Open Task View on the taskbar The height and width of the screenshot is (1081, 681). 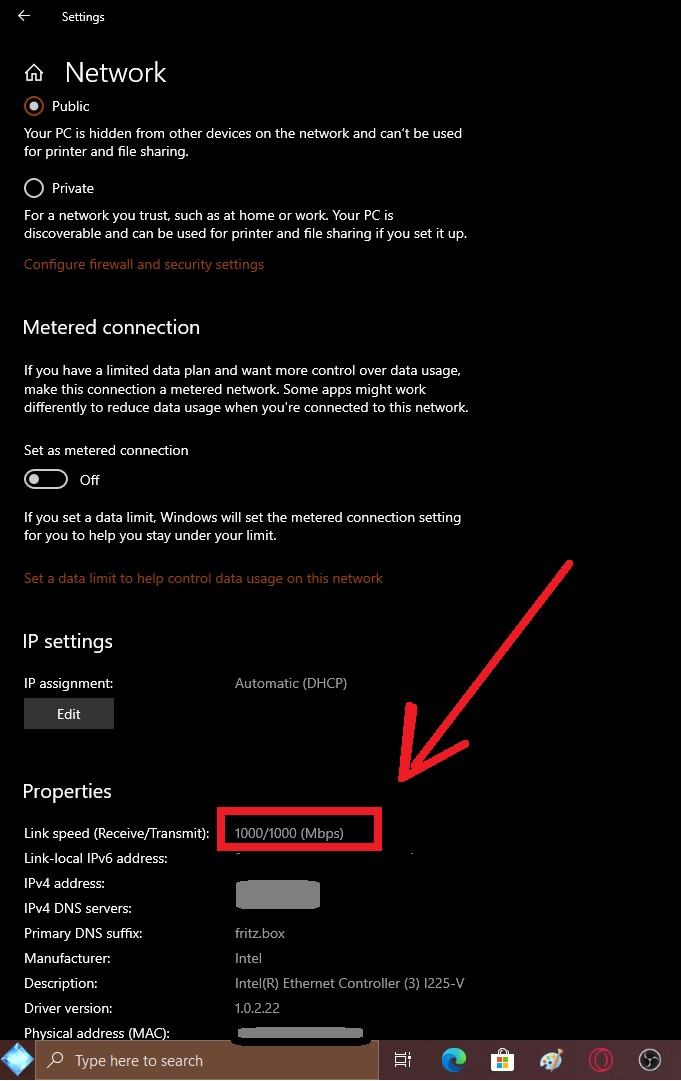[403, 1060]
